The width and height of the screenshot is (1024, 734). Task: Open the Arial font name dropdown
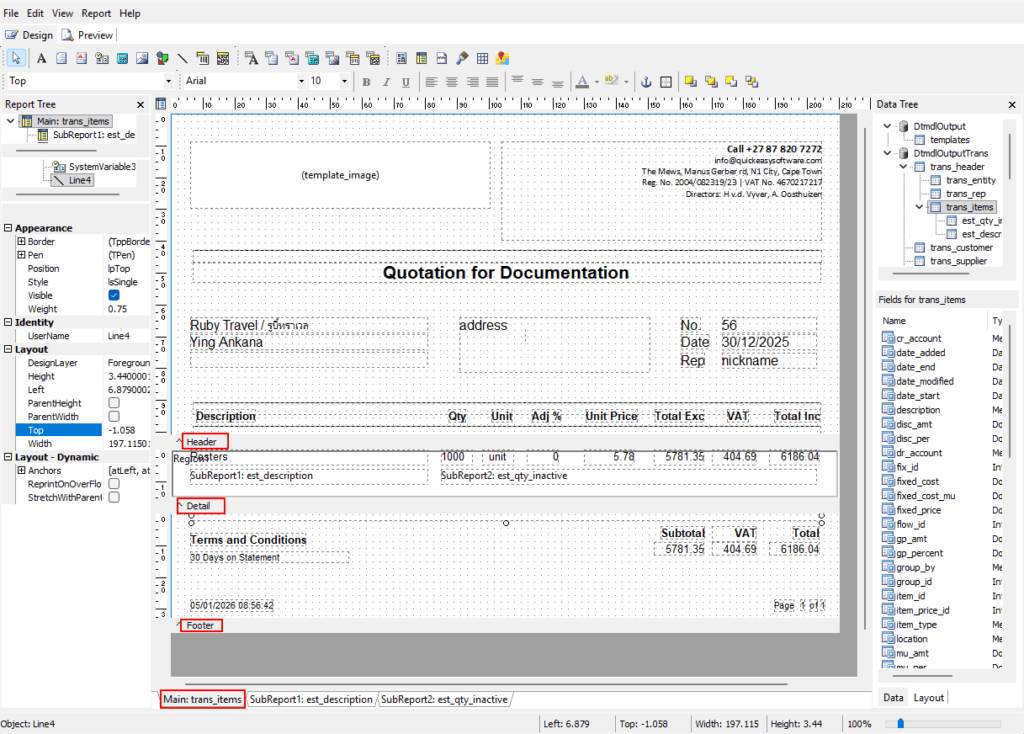point(300,81)
